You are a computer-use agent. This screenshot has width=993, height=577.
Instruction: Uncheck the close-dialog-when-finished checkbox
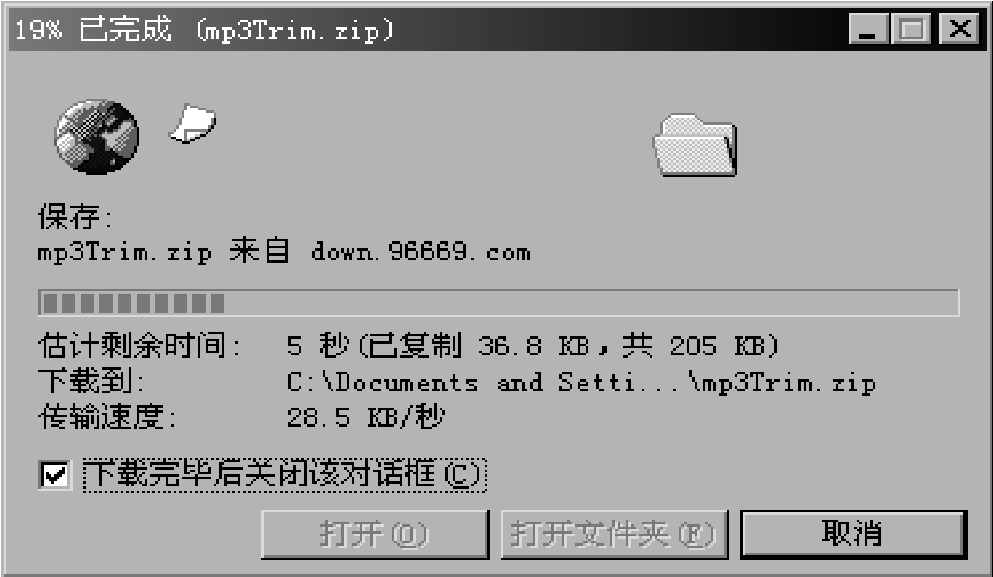click(x=54, y=474)
